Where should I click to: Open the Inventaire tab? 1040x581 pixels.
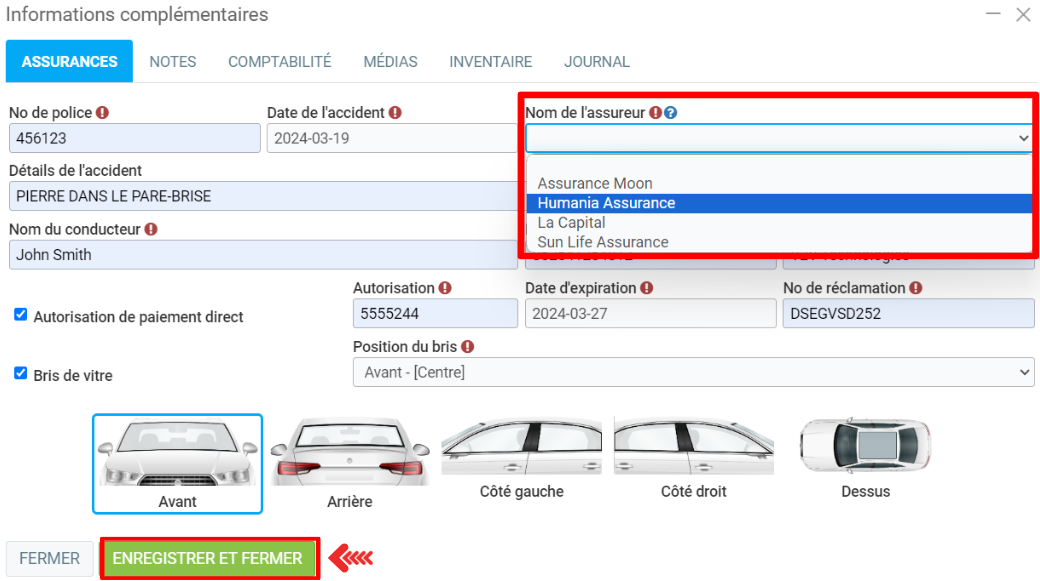pos(490,62)
